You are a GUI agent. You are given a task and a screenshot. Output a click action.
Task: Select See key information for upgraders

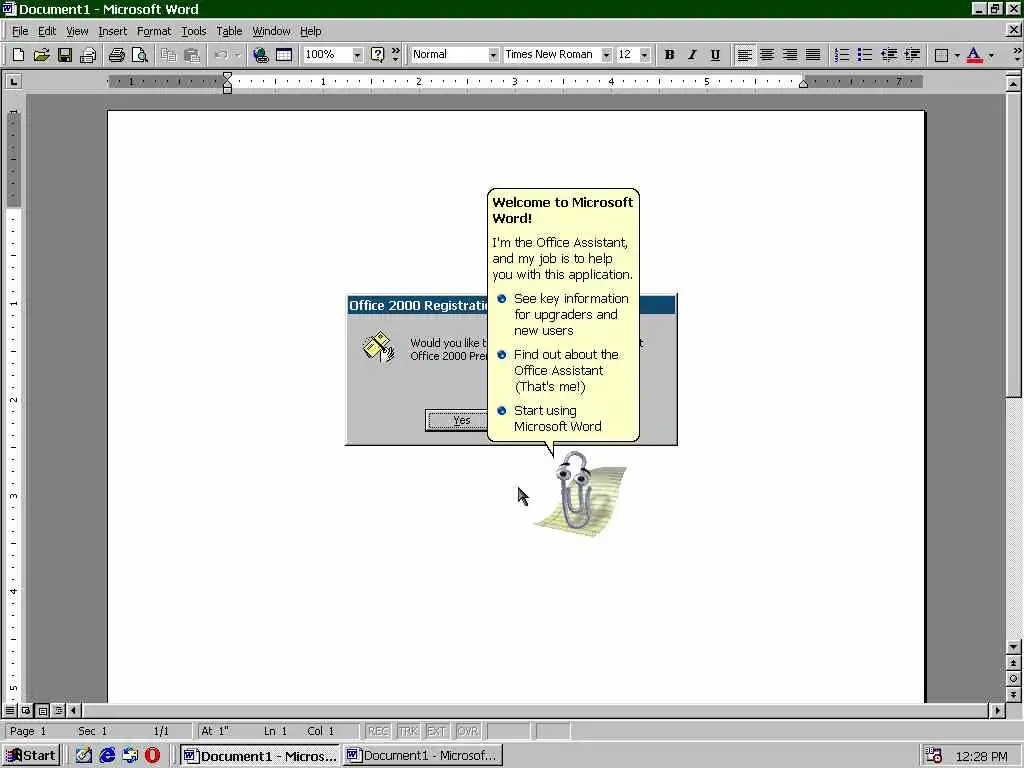click(564, 314)
